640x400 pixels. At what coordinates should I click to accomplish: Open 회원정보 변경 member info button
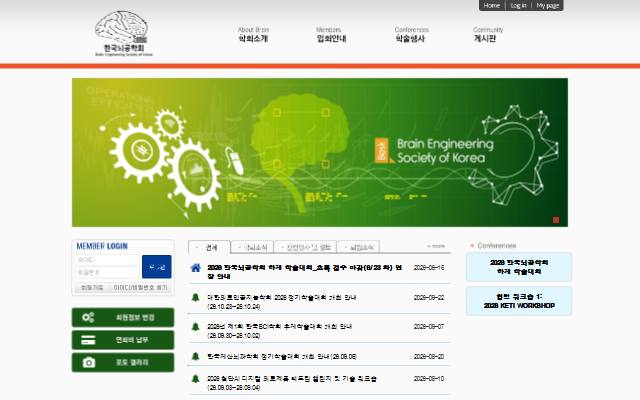[123, 318]
